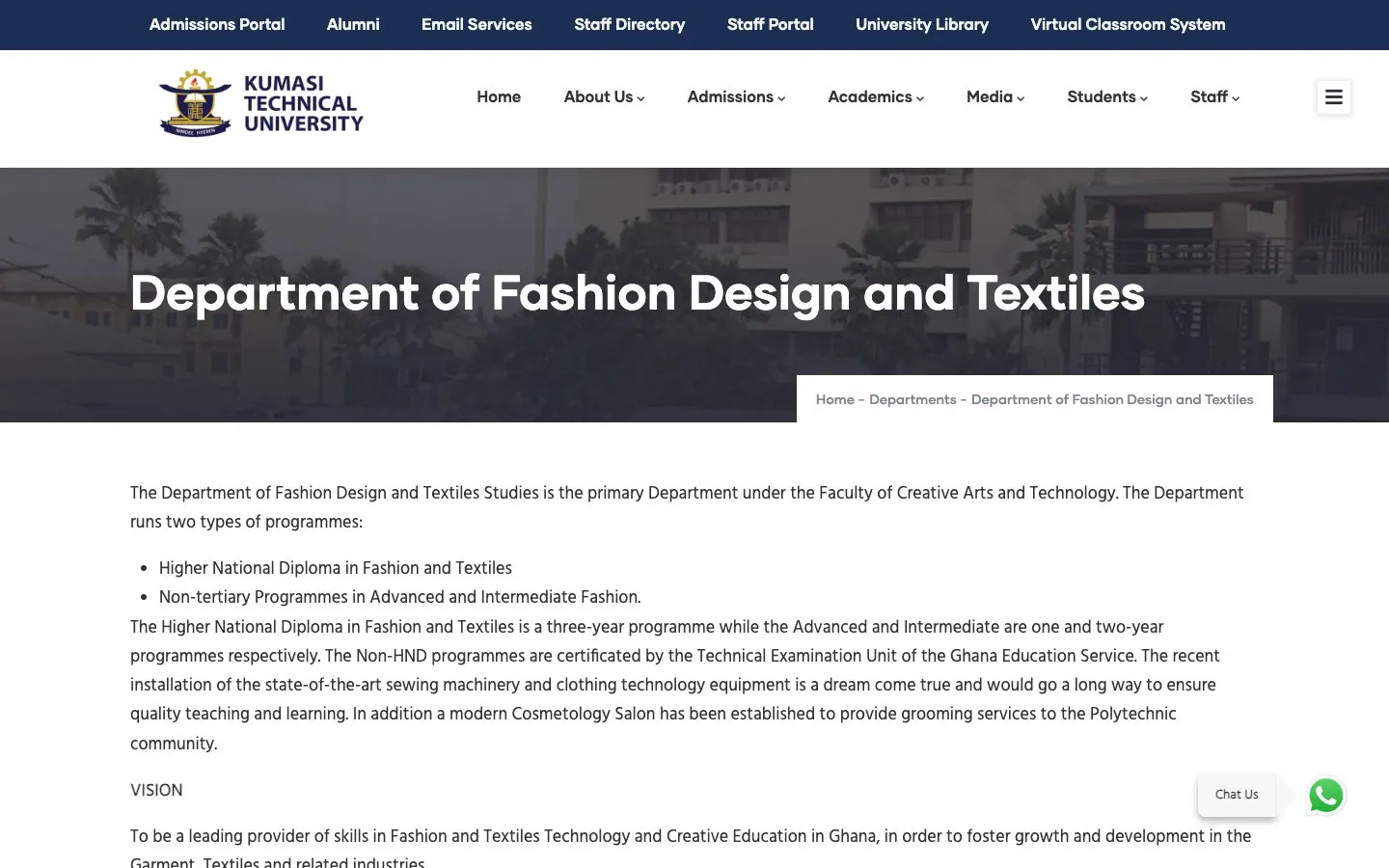
Task: Expand the Students dropdown menu
Action: [x=1107, y=96]
